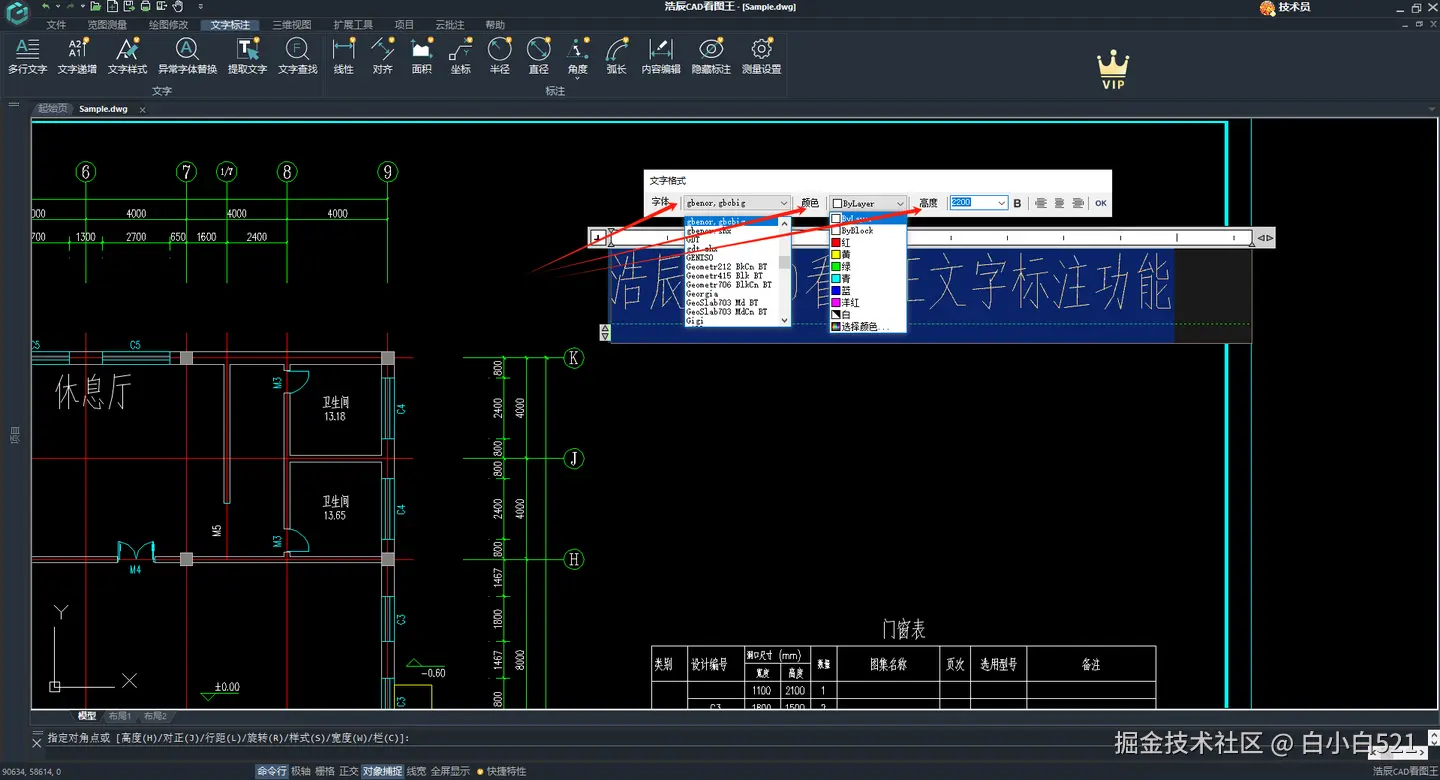Viewport: 1440px width, 780px height.
Task: Click the 全屏显示 fullscreen button
Action: tap(450, 771)
